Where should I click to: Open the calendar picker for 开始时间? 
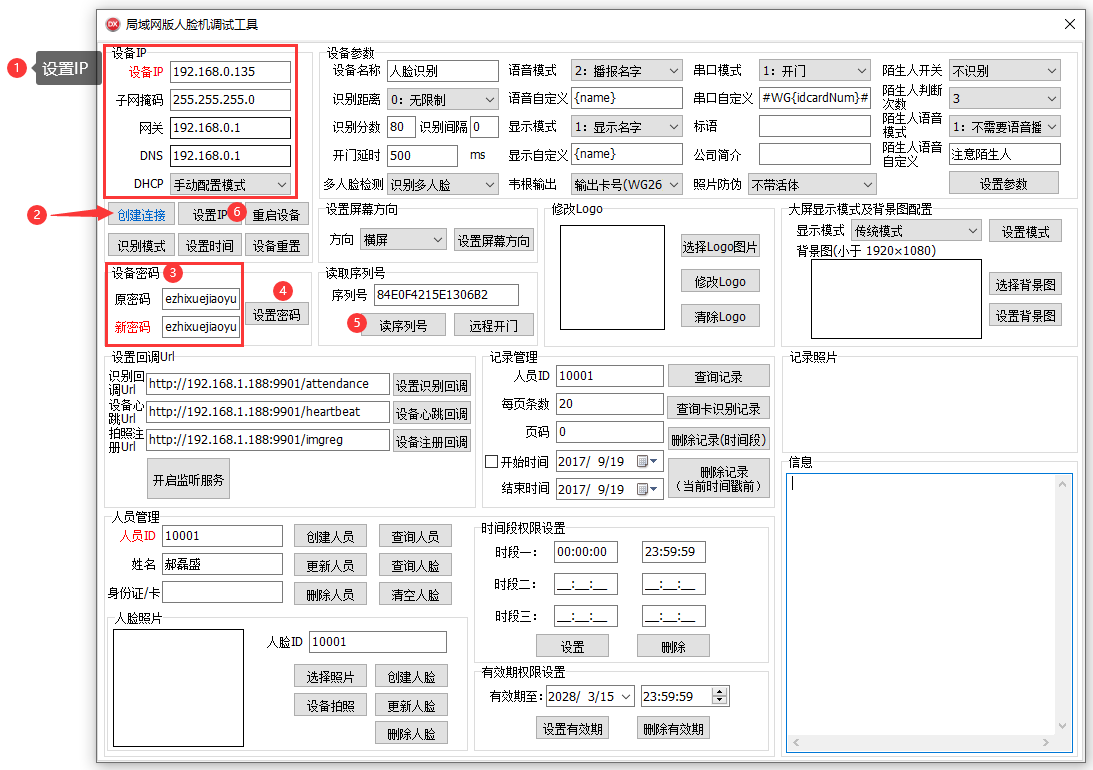tap(643, 461)
